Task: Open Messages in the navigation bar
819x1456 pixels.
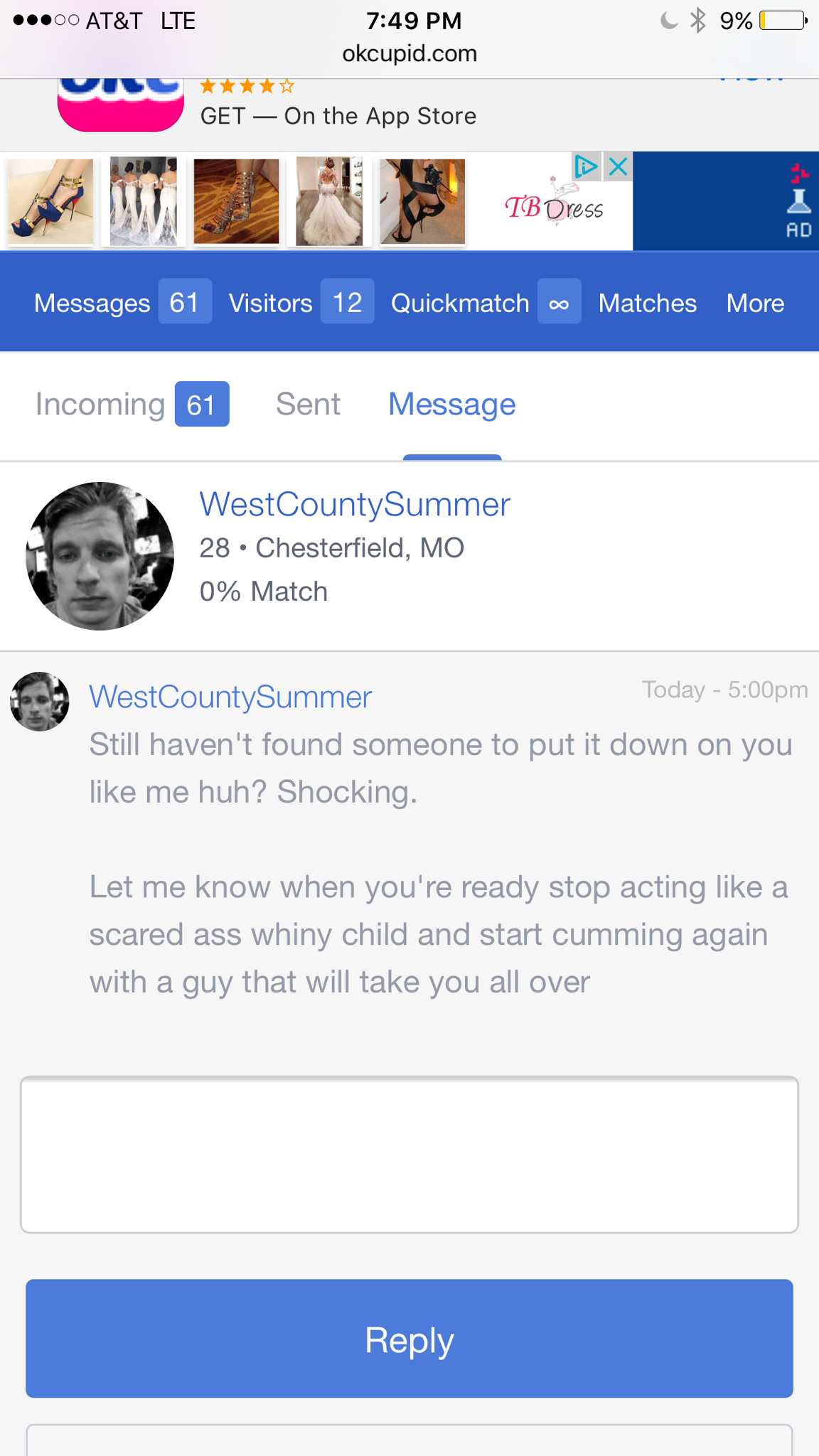Action: pos(92,303)
